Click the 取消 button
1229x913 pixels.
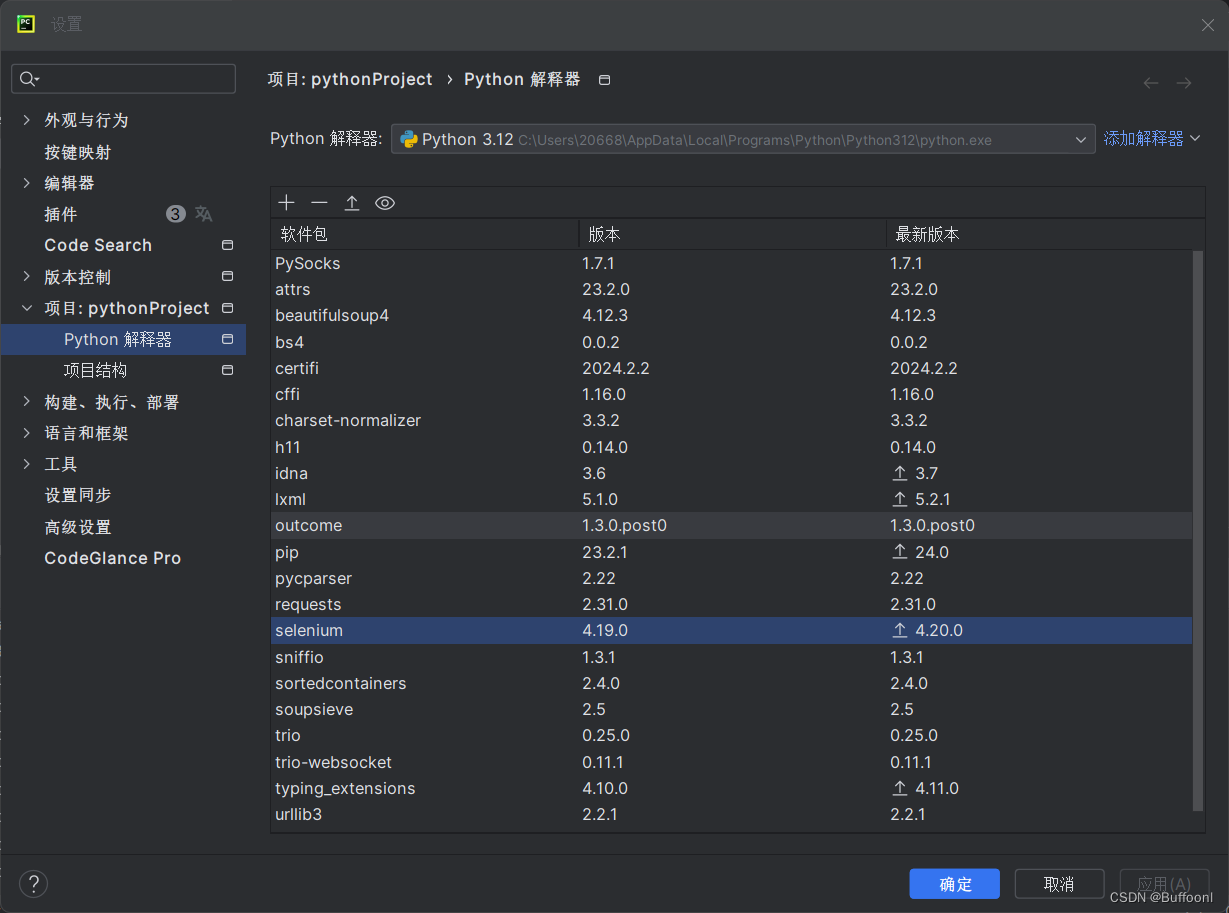pos(1058,884)
